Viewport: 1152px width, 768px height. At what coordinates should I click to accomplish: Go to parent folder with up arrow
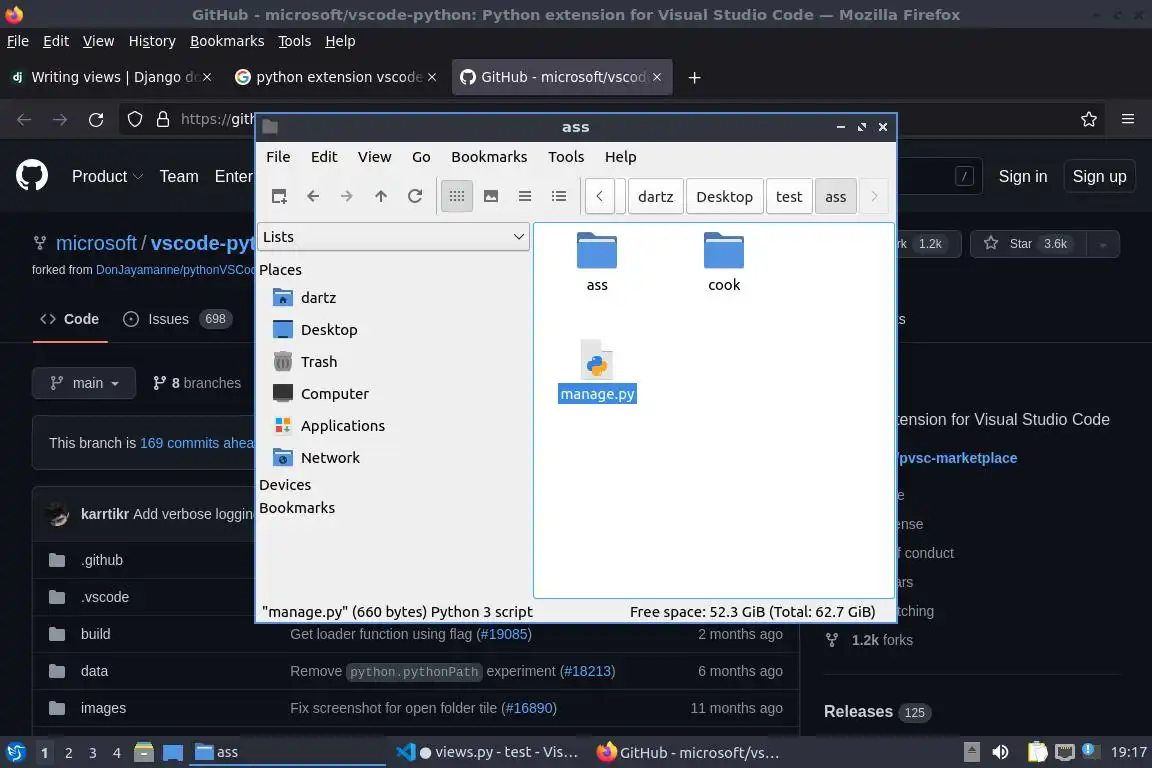coord(381,196)
